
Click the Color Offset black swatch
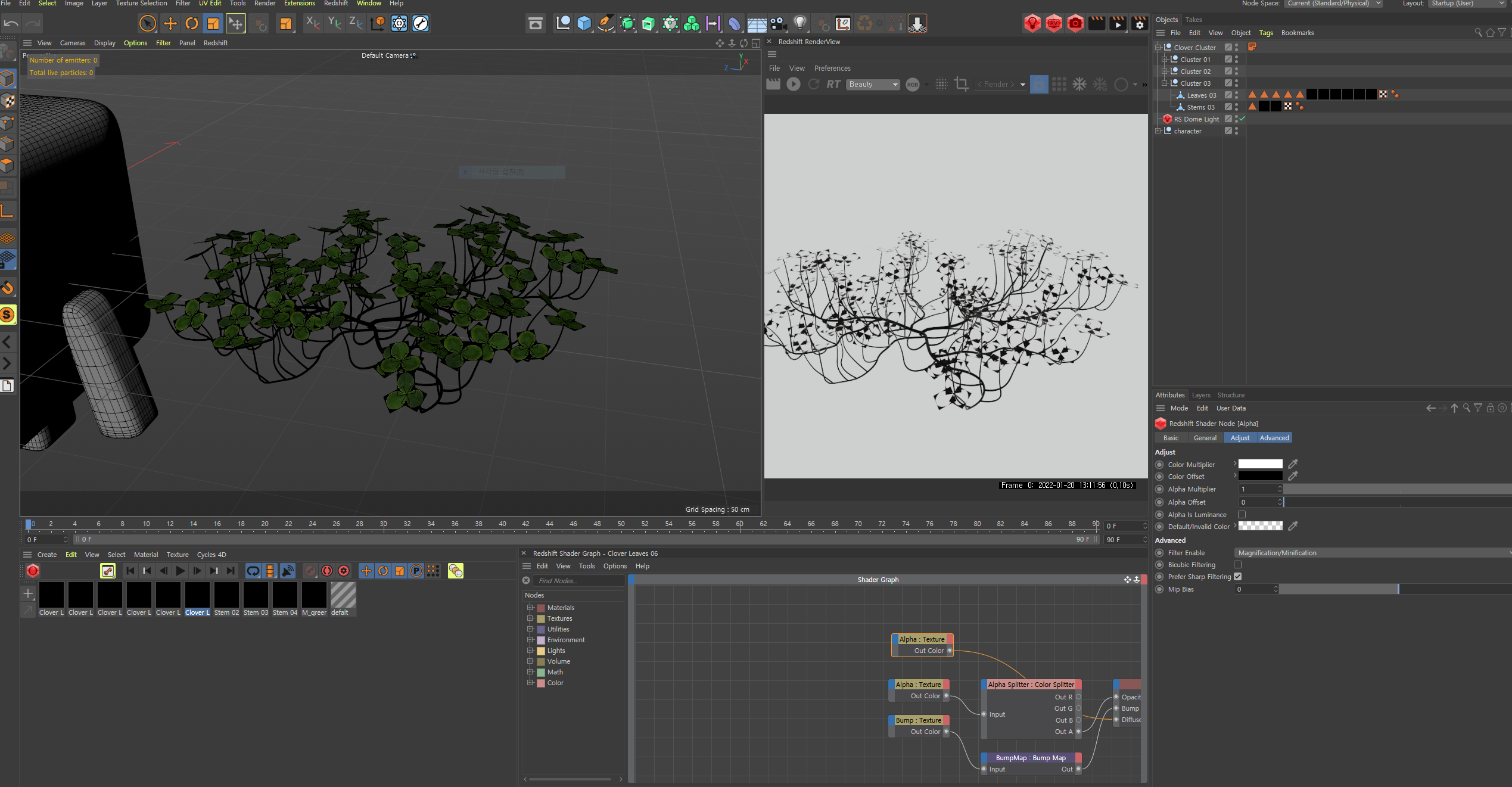click(1260, 476)
